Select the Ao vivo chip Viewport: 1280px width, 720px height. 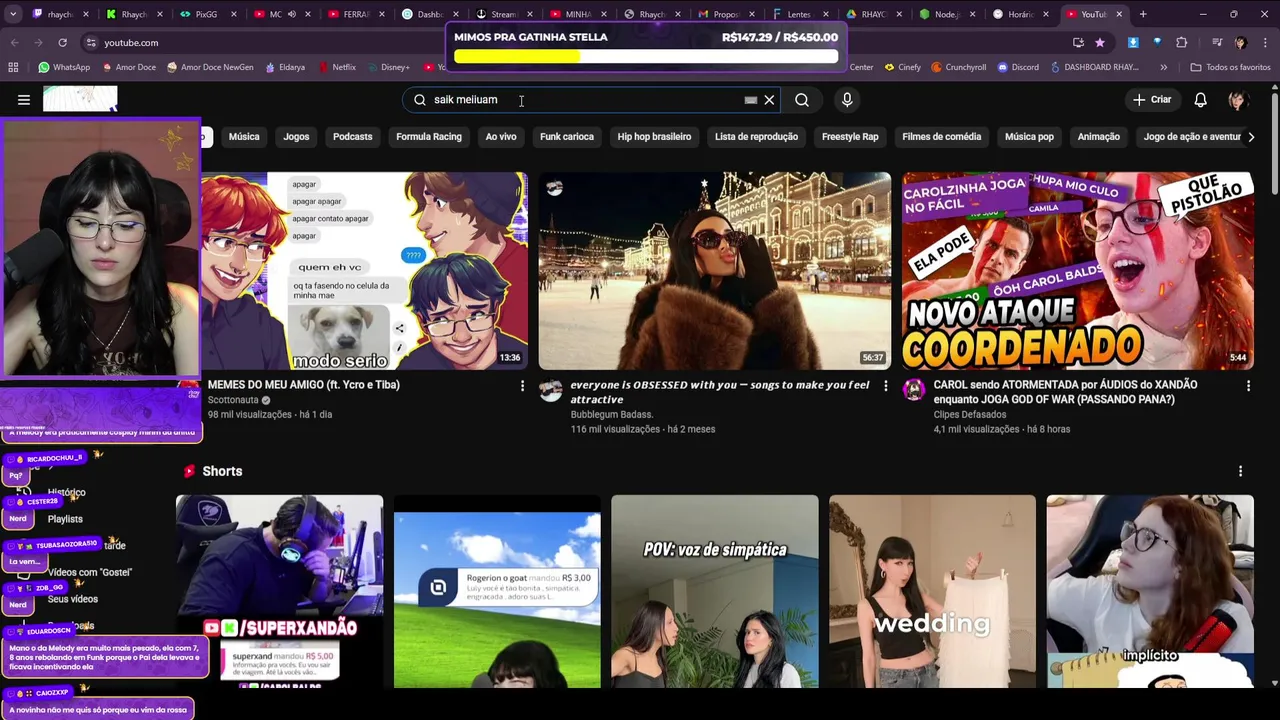click(x=501, y=137)
